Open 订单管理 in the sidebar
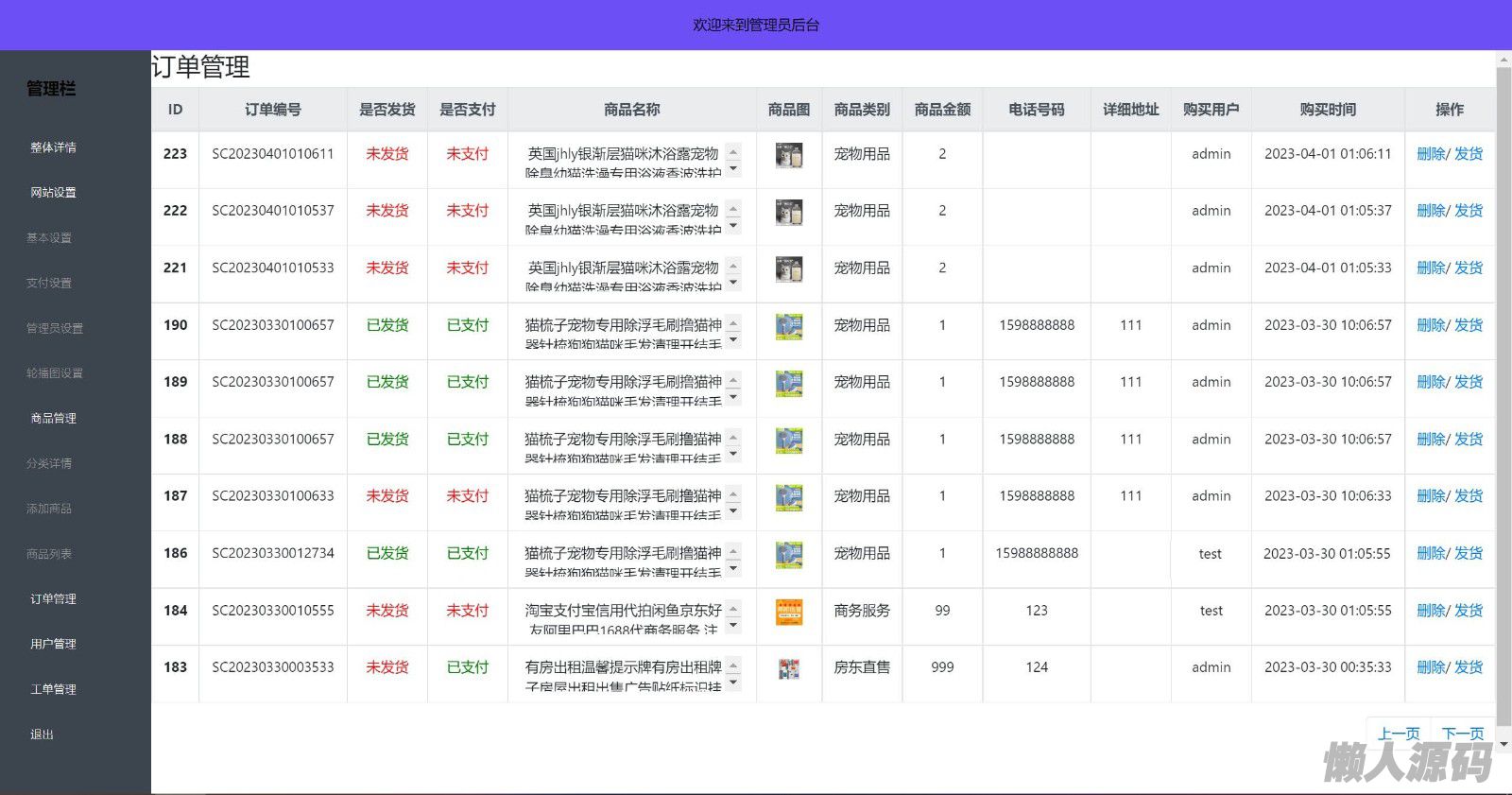Viewport: 1512px width, 795px height. click(53, 598)
